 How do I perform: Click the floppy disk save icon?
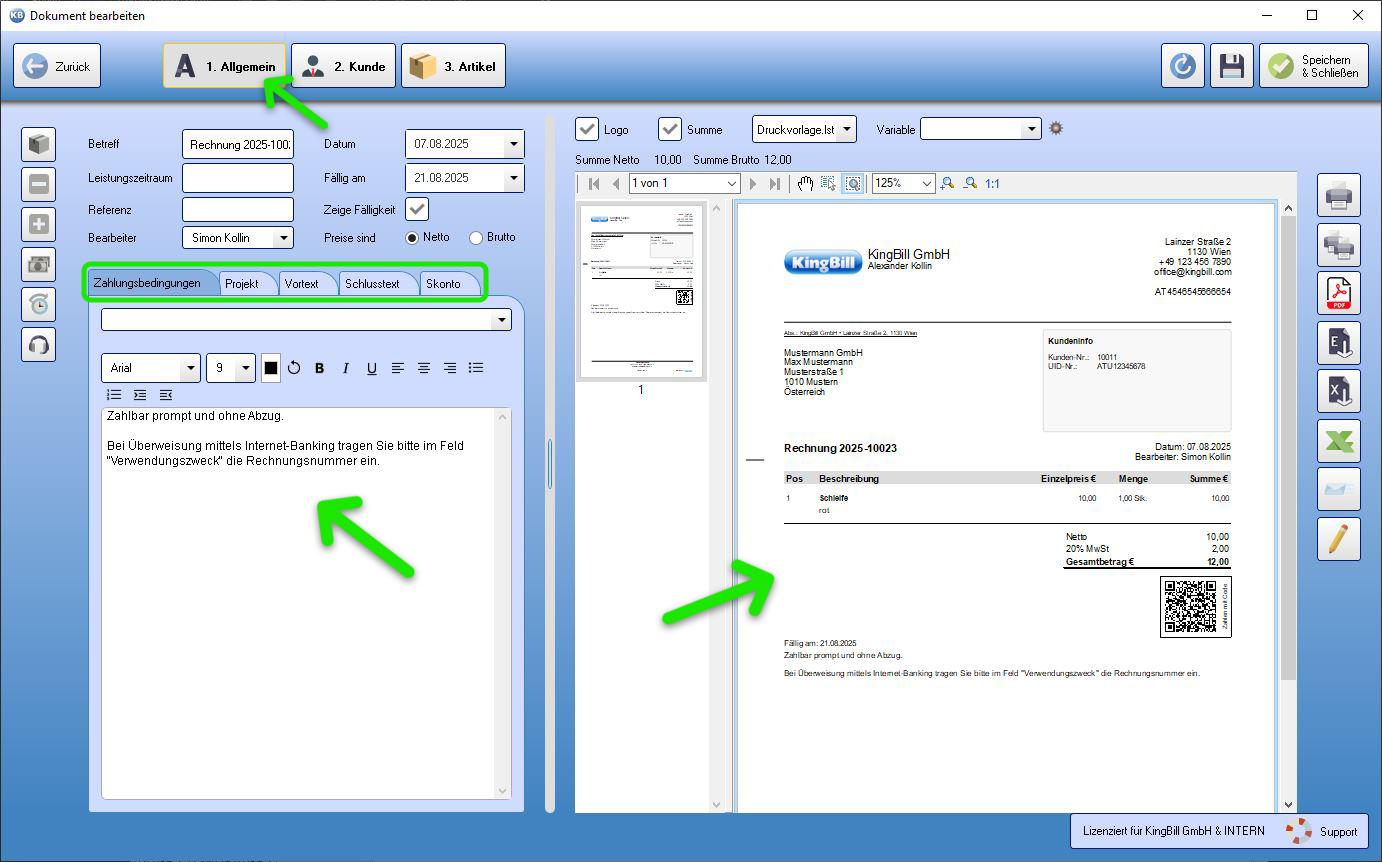click(x=1232, y=66)
